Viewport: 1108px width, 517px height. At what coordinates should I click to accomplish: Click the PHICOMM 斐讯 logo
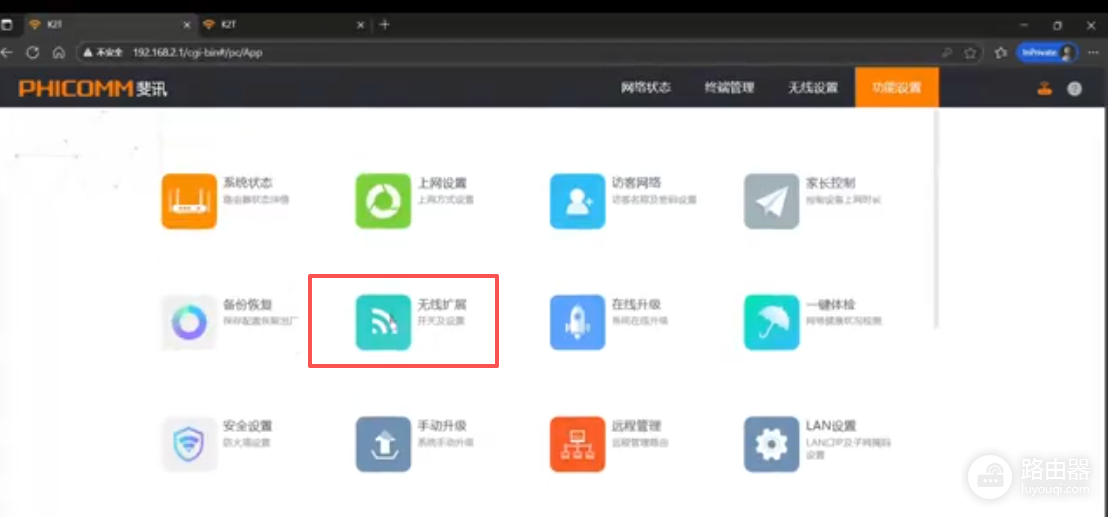tap(93, 88)
